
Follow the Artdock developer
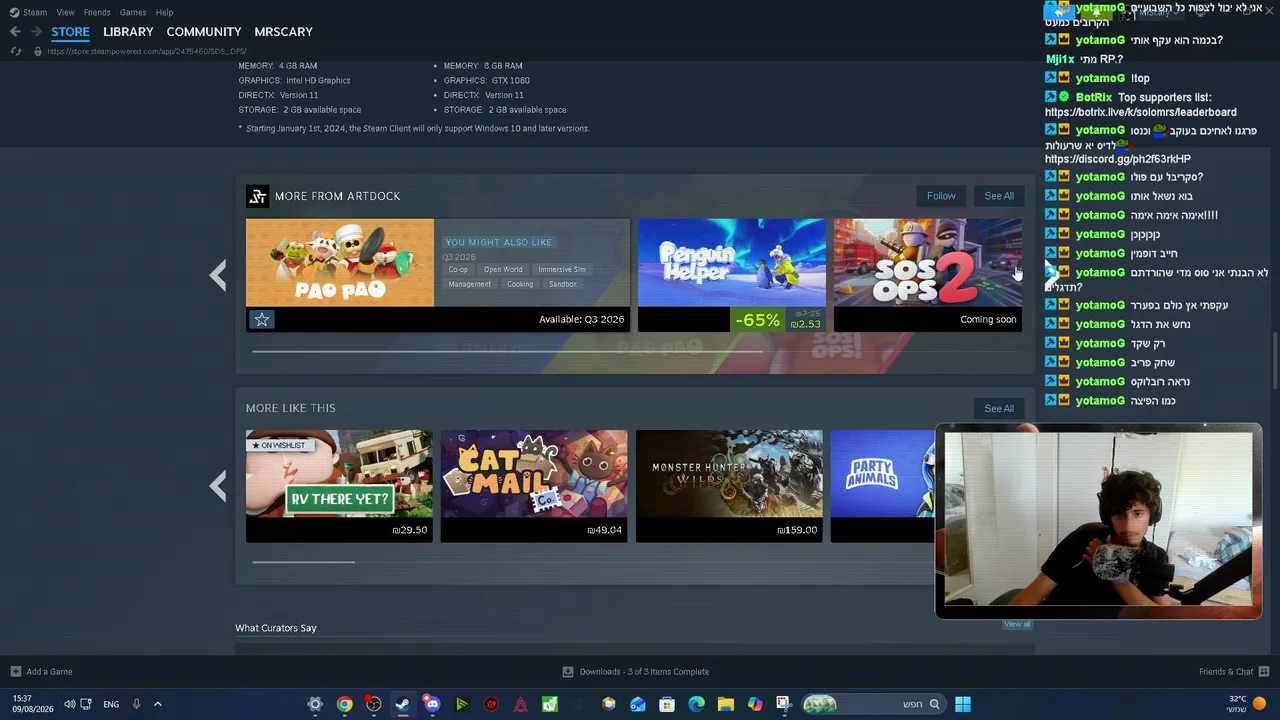click(941, 196)
